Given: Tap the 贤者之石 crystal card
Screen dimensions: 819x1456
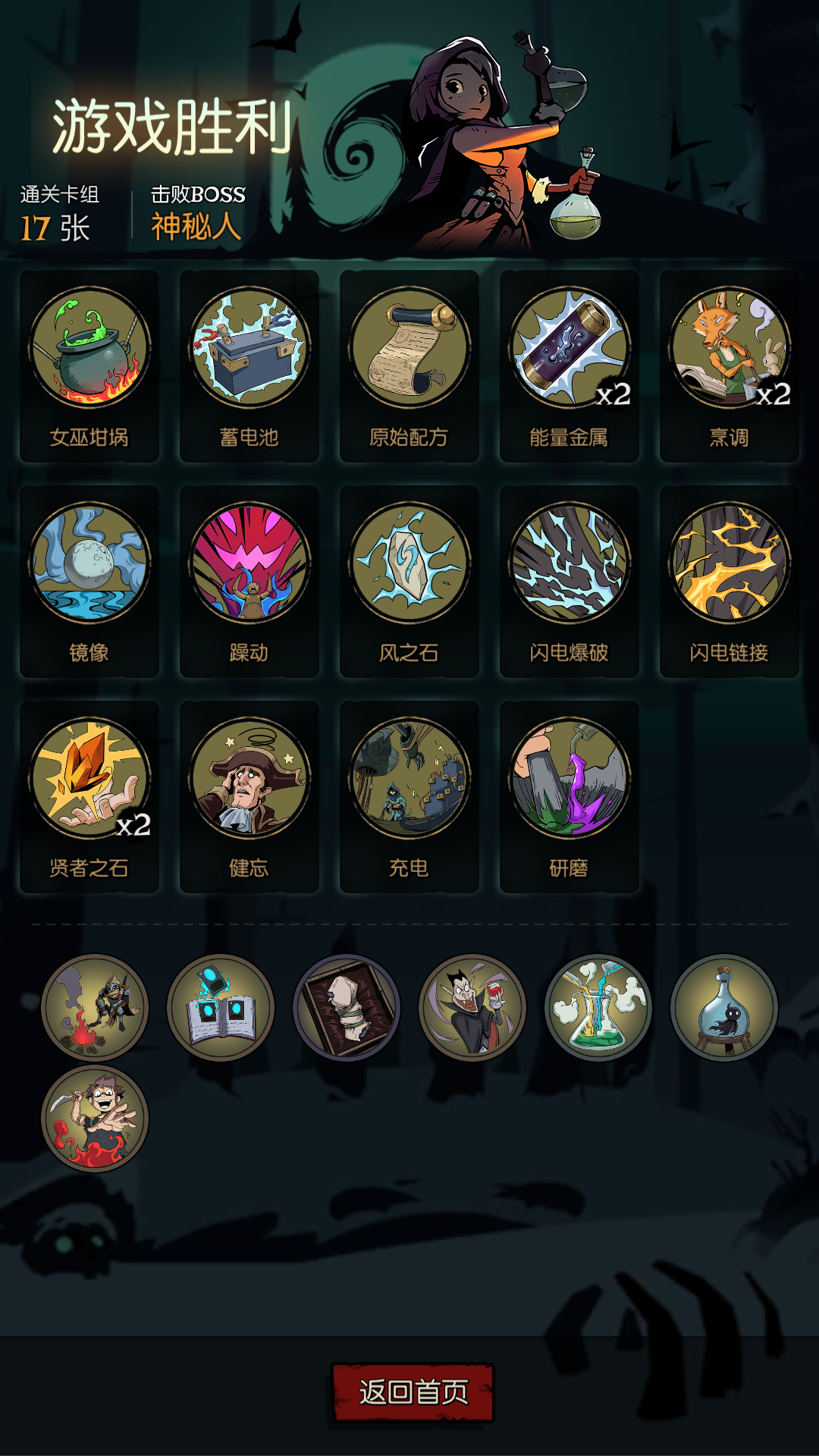Looking at the screenshot, I should [x=89, y=796].
